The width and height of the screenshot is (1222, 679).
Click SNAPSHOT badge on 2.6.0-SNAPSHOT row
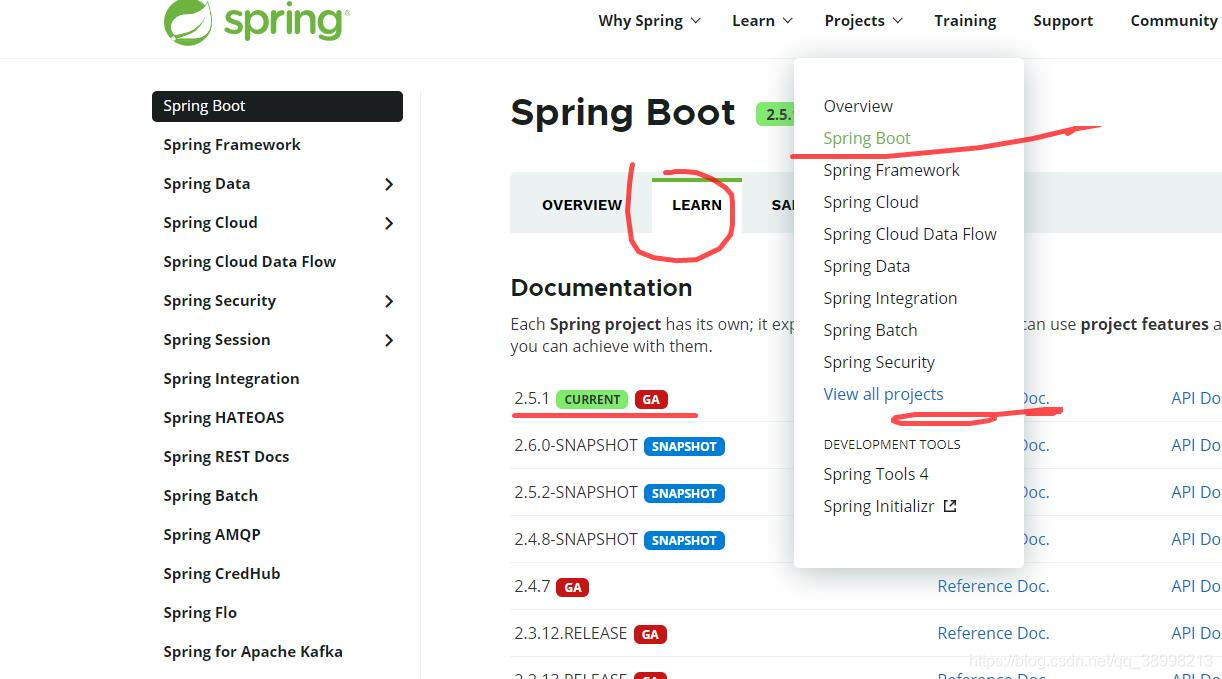tap(684, 446)
